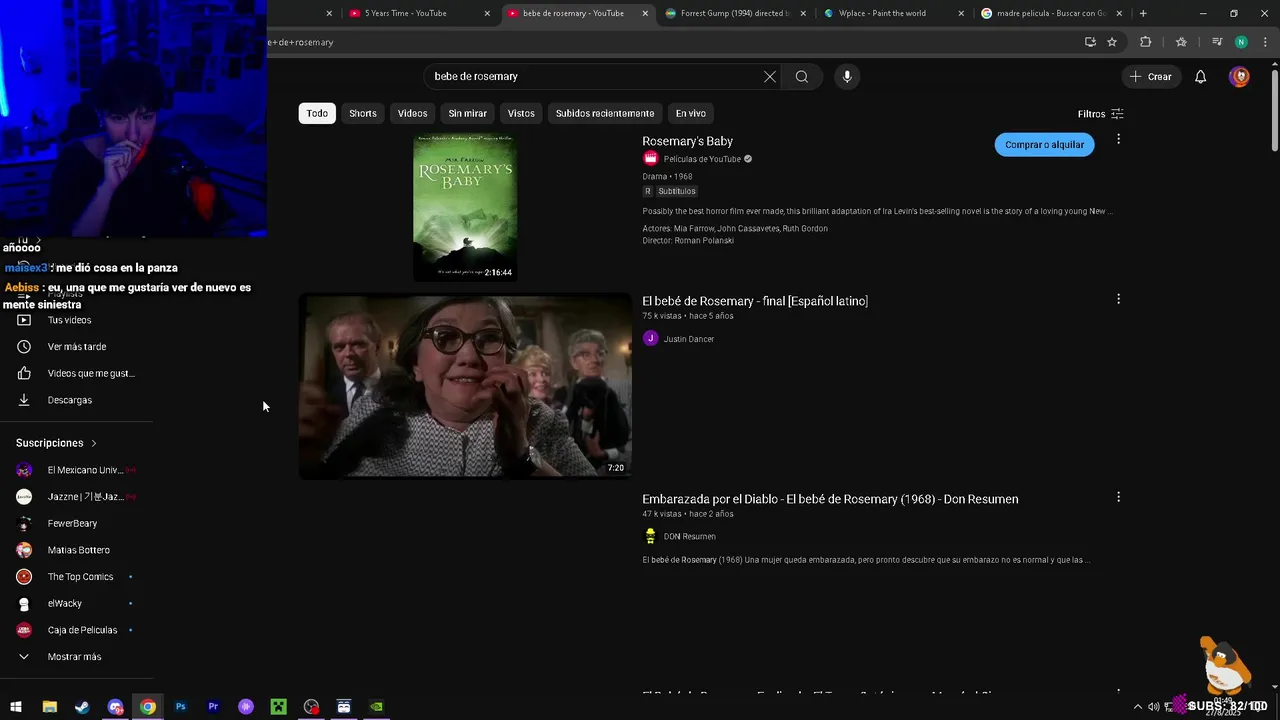This screenshot has height=720, width=1280.
Task: Open options for Don Resumen video
Action: point(1118,497)
